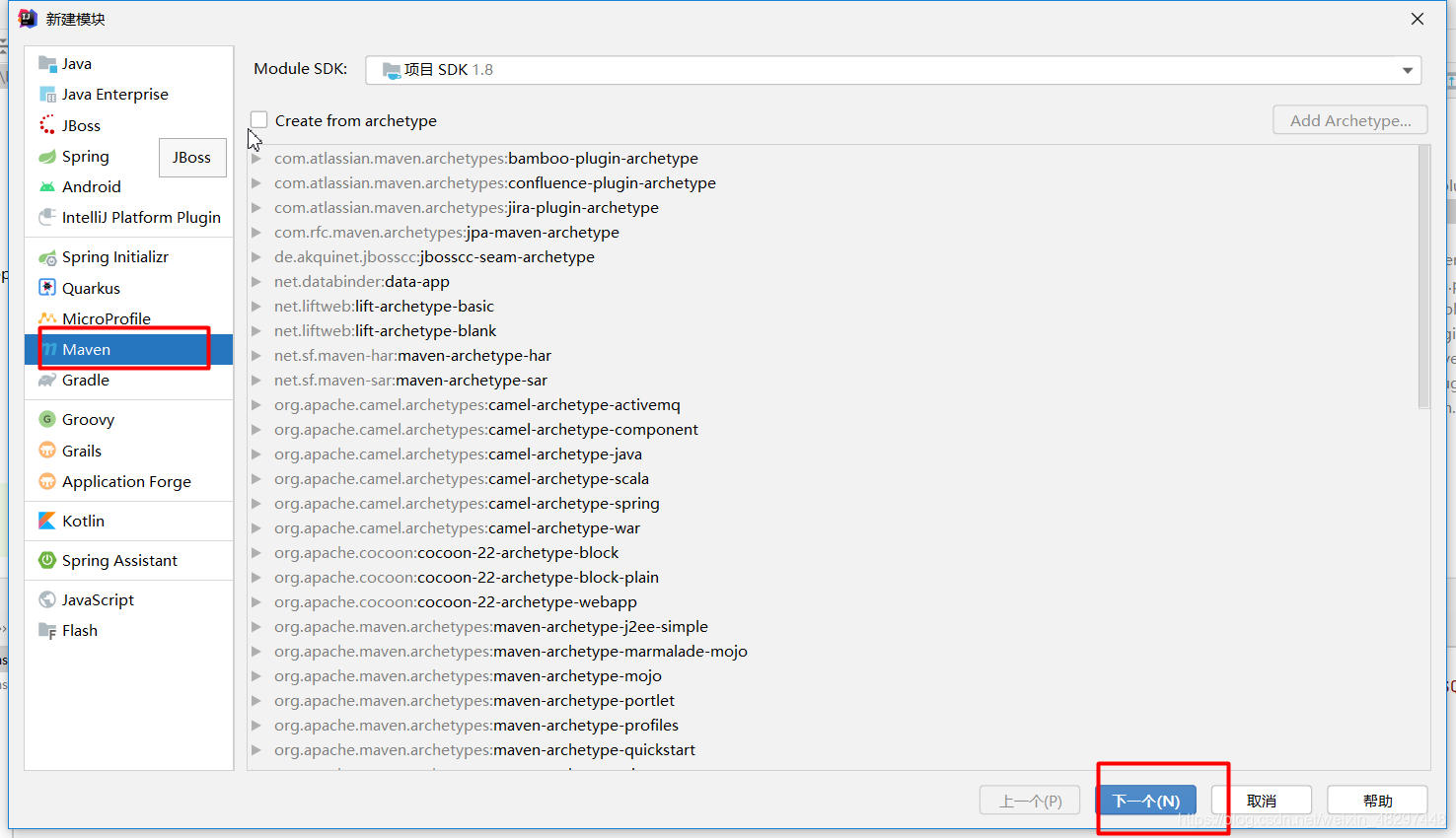Click the 取消 cancel button

point(1262,801)
